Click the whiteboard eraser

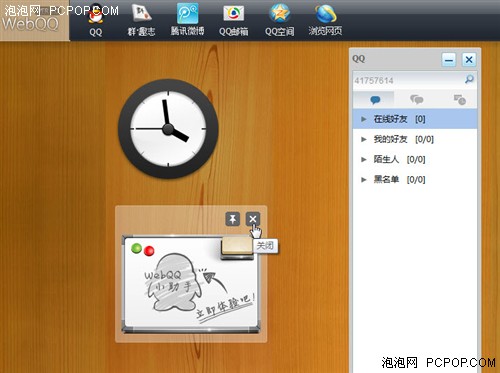click(237, 248)
